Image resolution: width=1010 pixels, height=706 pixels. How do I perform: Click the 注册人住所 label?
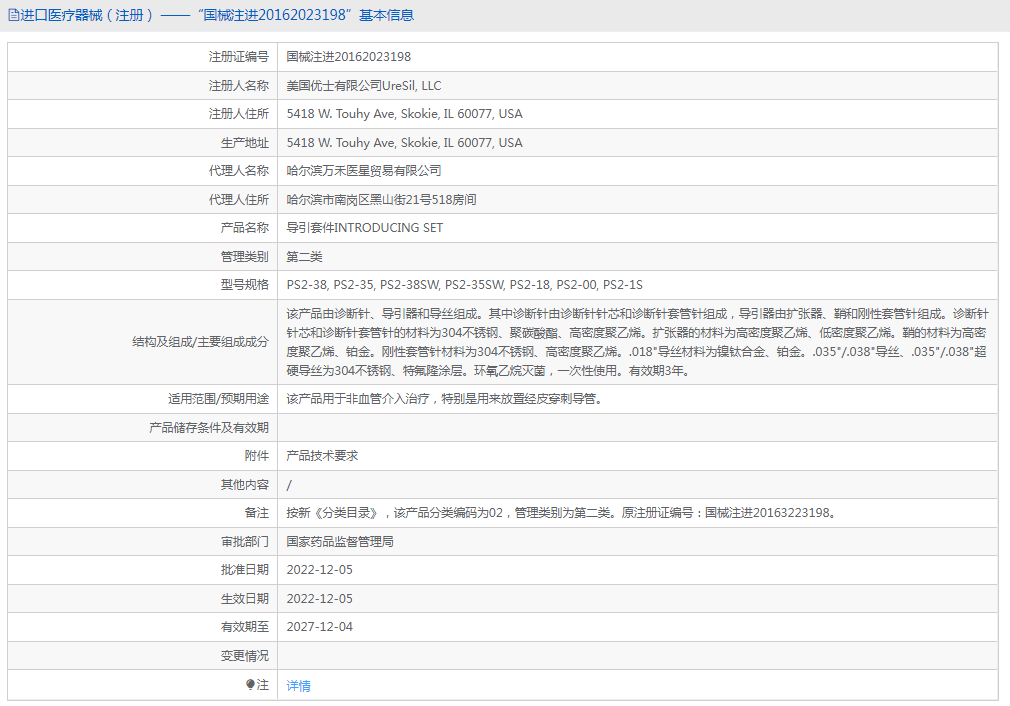point(238,114)
